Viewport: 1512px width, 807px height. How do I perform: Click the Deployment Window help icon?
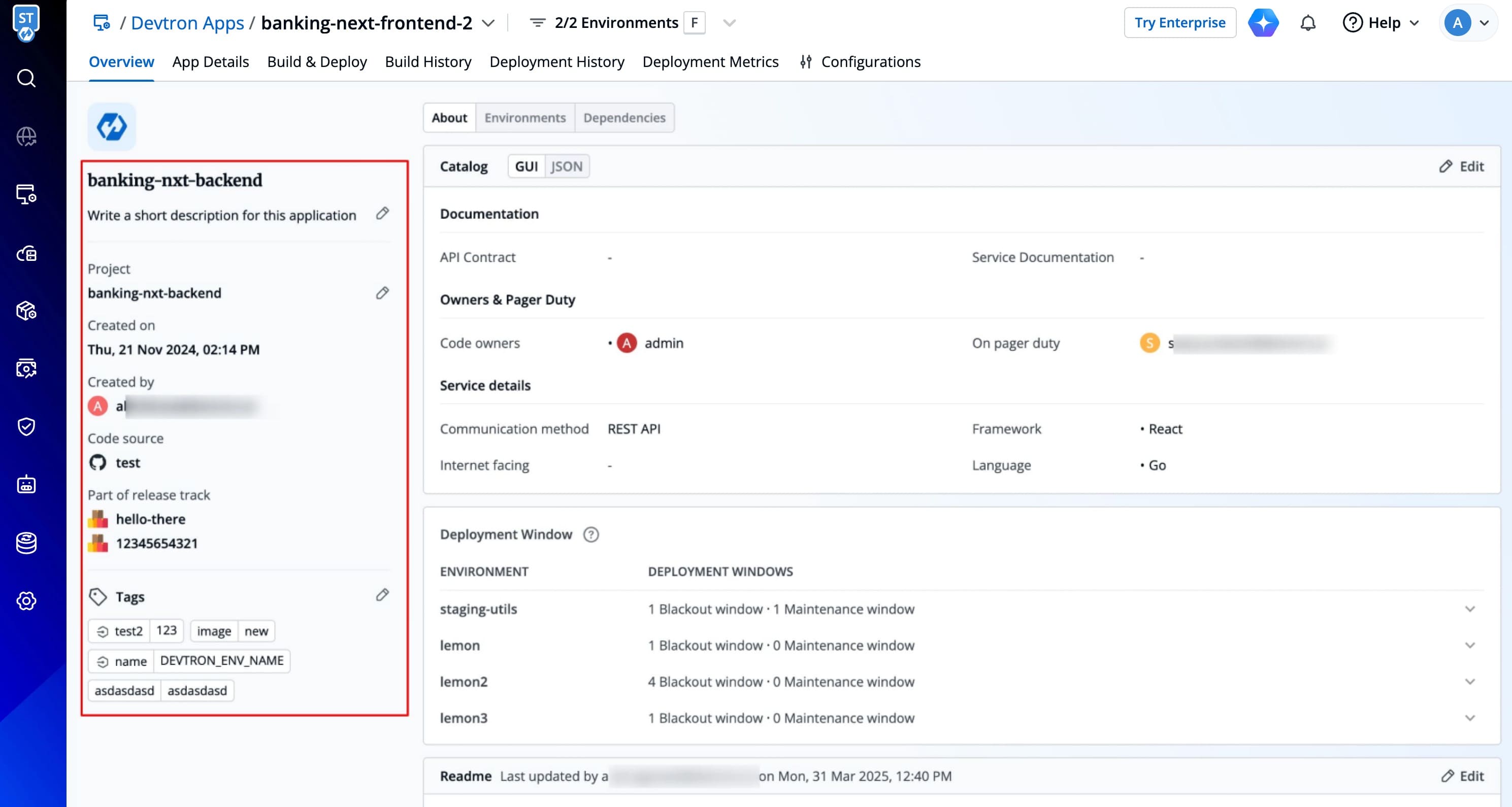click(x=590, y=534)
